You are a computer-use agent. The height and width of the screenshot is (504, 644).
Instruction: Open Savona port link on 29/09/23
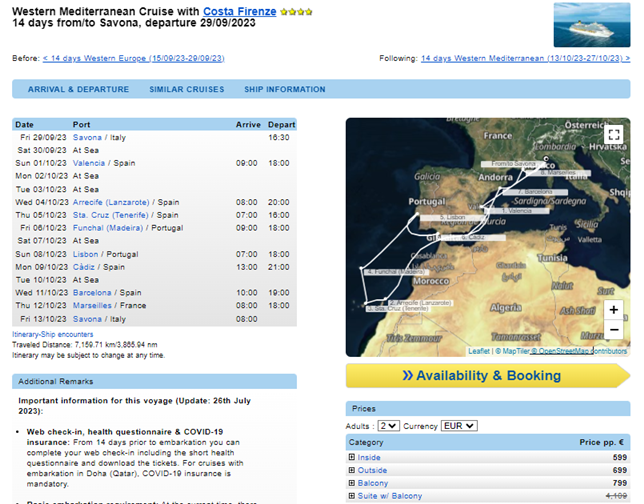[x=87, y=137]
